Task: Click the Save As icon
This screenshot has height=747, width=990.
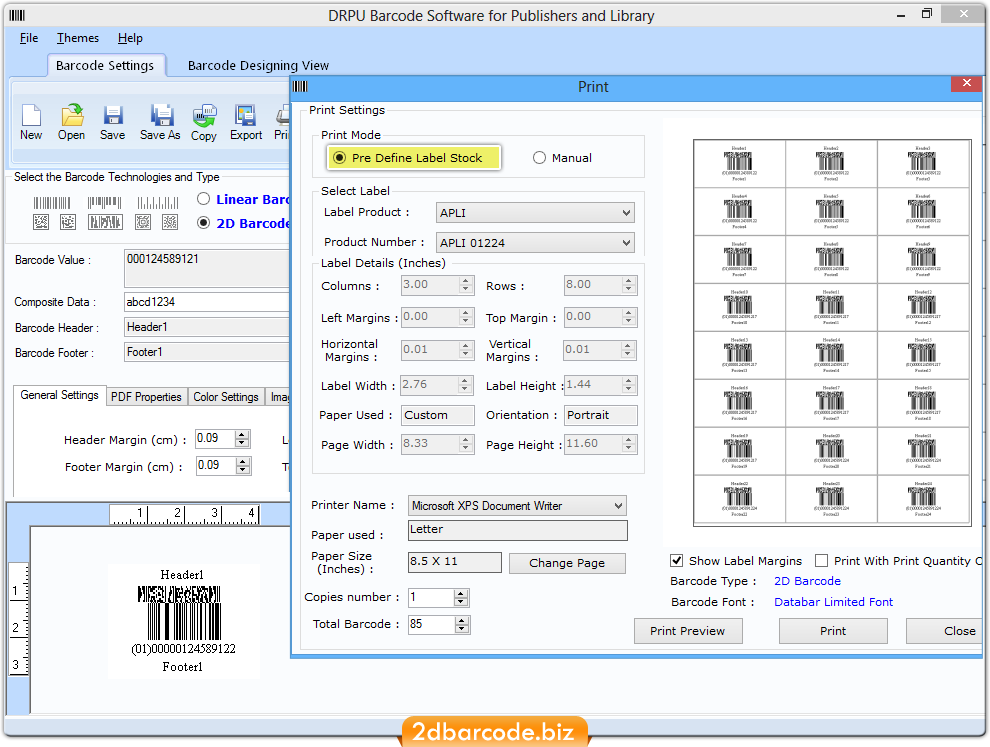Action: (x=161, y=116)
